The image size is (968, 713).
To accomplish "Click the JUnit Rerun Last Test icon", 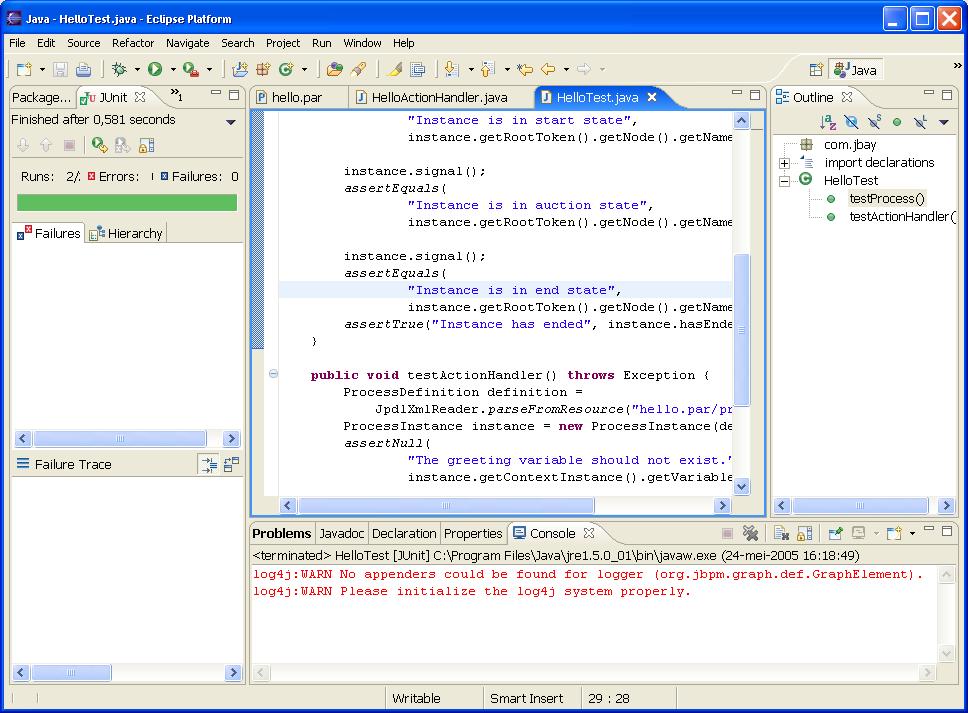I will [x=99, y=145].
